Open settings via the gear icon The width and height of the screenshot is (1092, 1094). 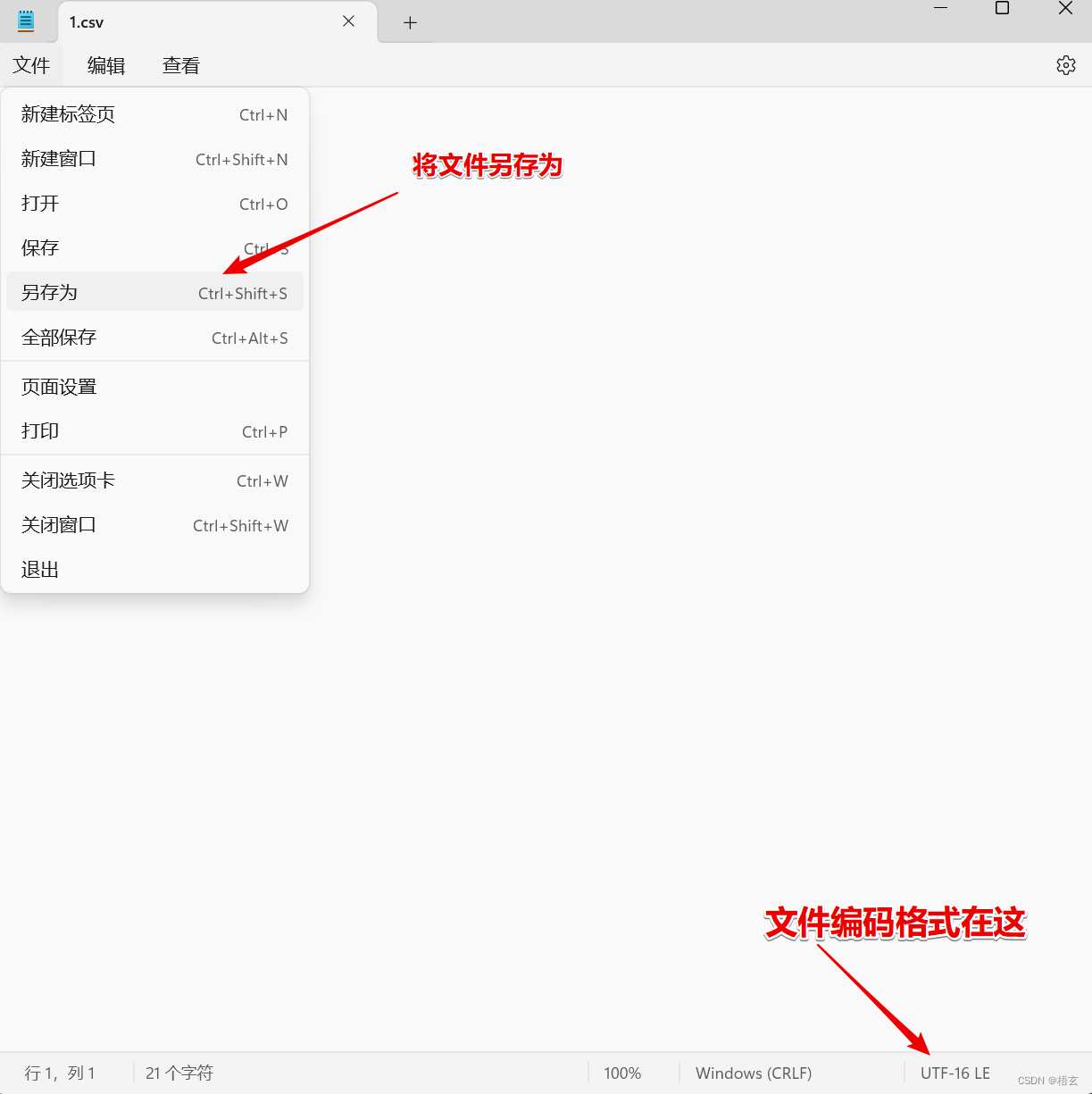click(x=1065, y=64)
